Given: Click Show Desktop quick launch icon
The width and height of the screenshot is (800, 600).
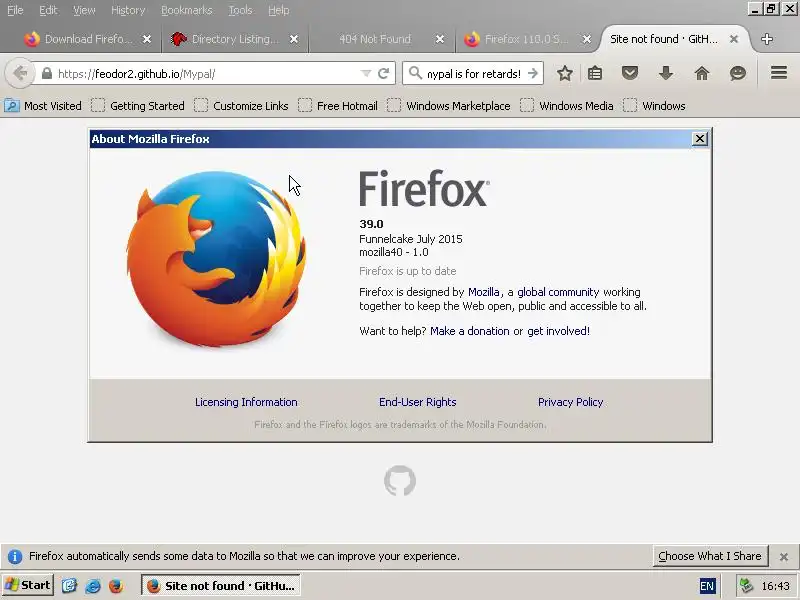Looking at the screenshot, I should pos(69,585).
